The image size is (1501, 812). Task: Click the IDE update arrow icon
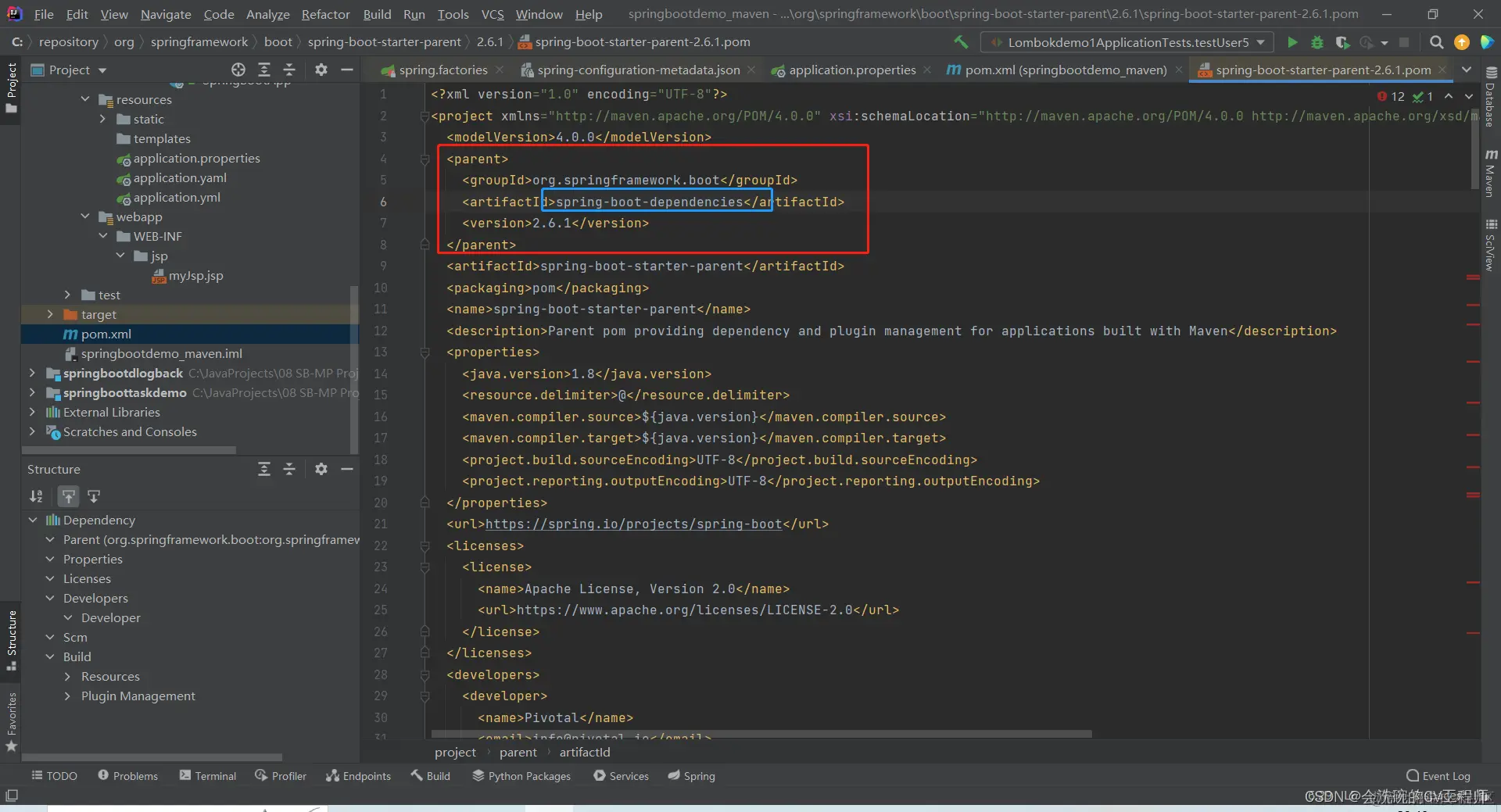1461,42
